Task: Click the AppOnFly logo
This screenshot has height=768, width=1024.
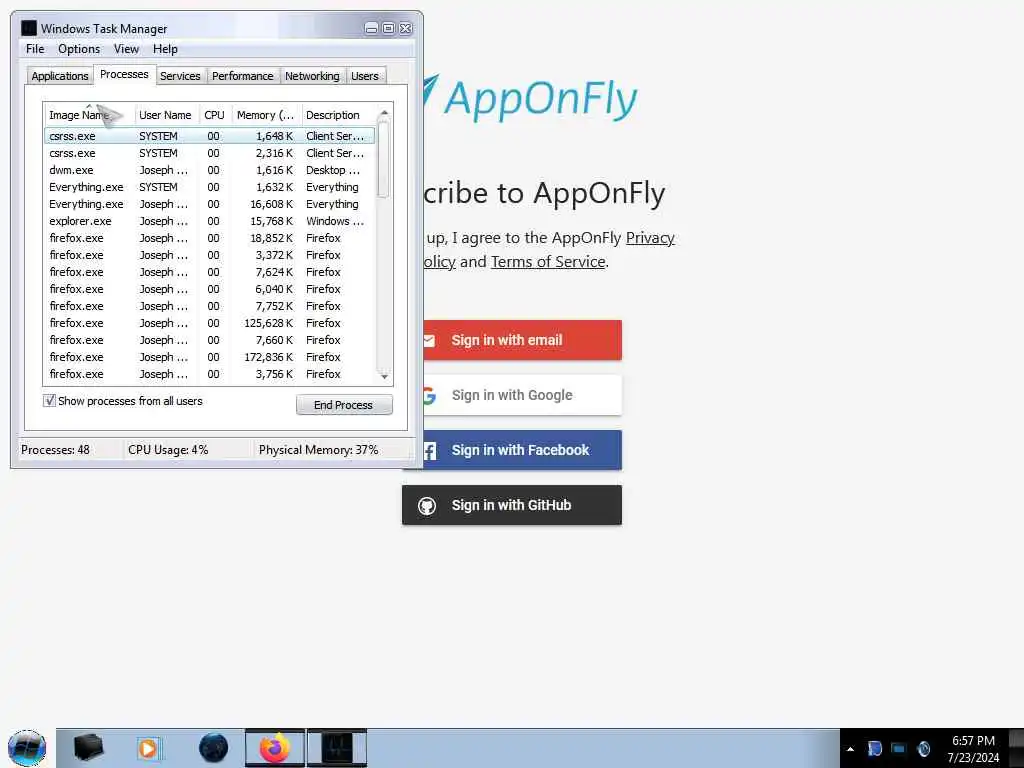Action: click(530, 99)
